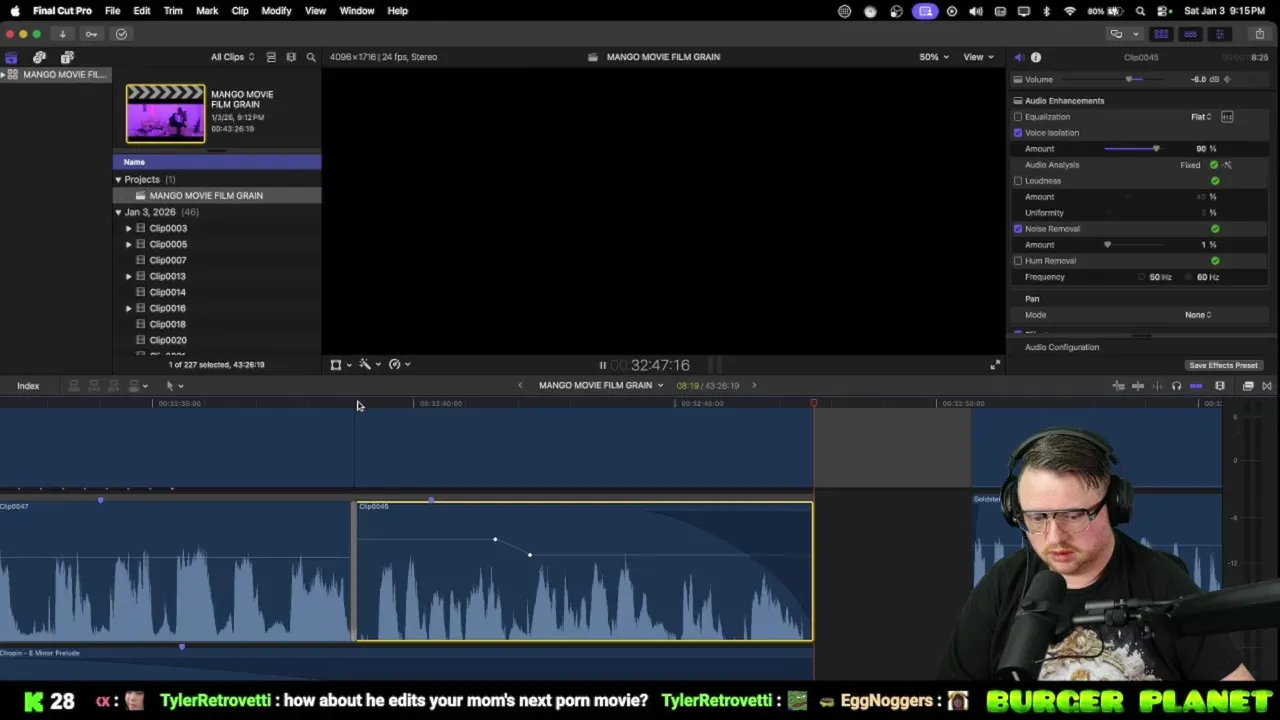Select the 50 Hz frequency radio button
Image resolution: width=1280 pixels, height=720 pixels.
tap(1142, 277)
